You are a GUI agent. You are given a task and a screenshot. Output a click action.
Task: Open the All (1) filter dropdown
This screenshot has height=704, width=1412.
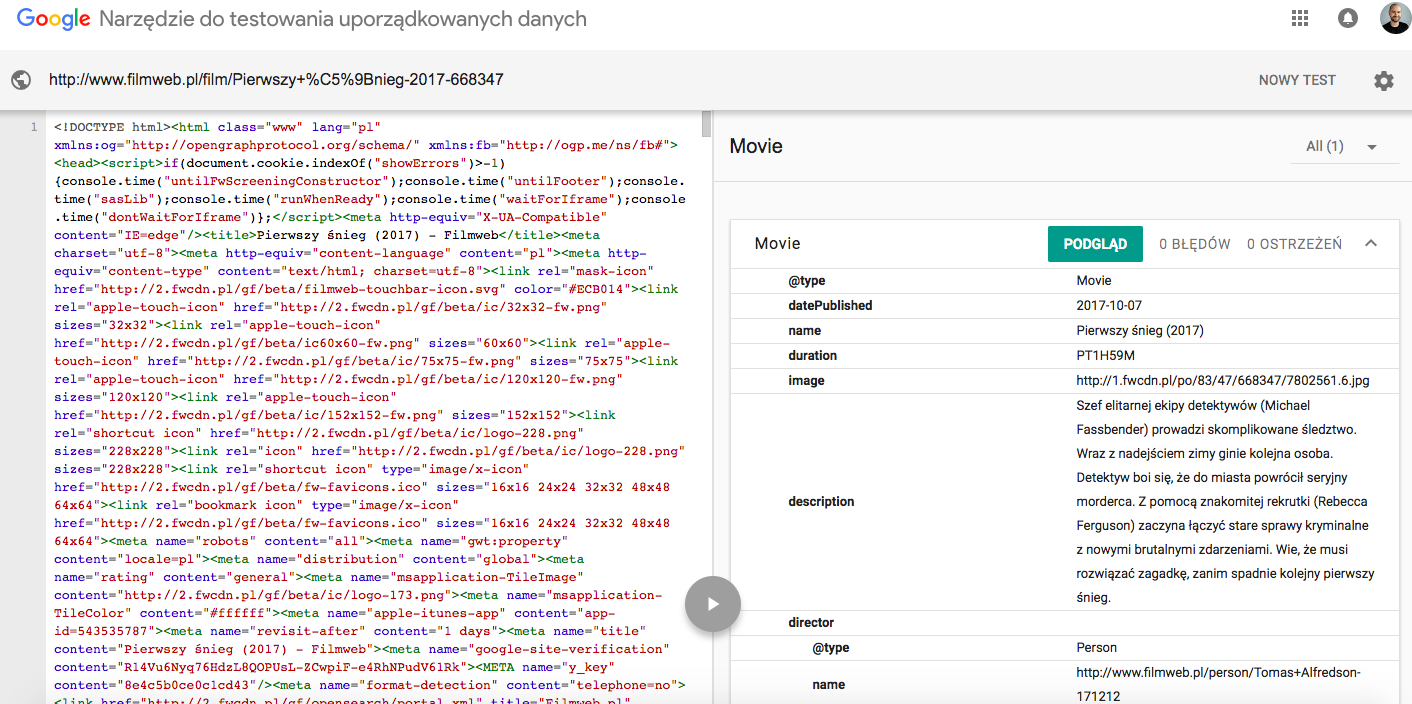point(1345,147)
